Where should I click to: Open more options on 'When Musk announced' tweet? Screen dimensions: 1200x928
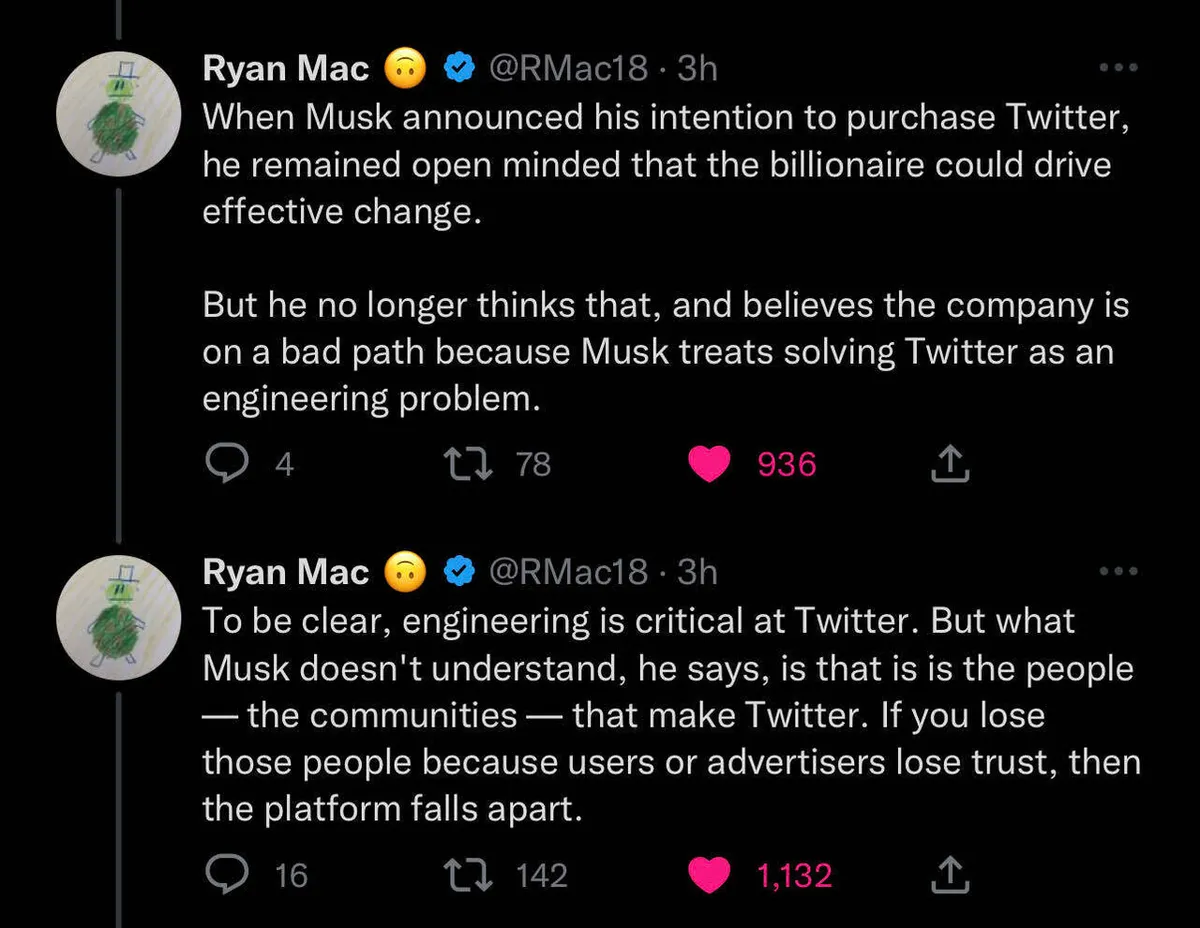pos(1118,68)
